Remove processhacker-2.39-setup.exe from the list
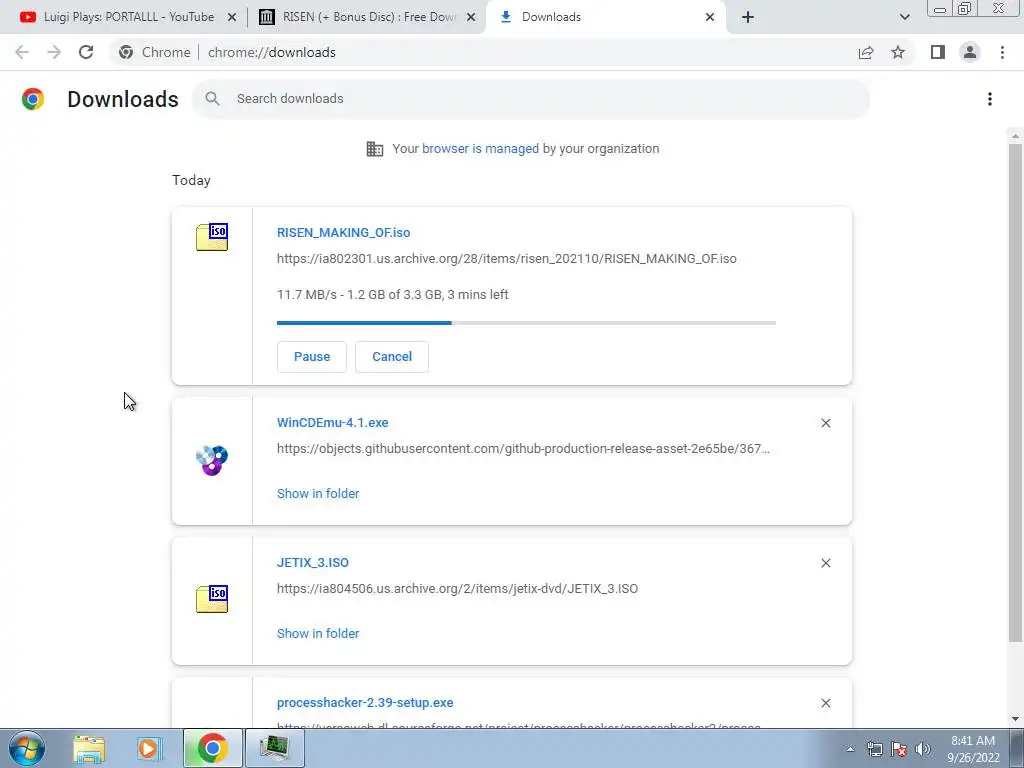 (x=825, y=703)
